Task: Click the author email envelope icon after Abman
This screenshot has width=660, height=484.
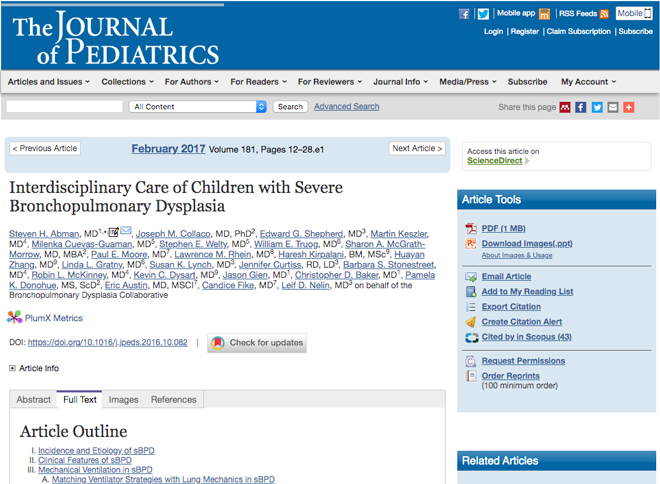Action: 126,230
